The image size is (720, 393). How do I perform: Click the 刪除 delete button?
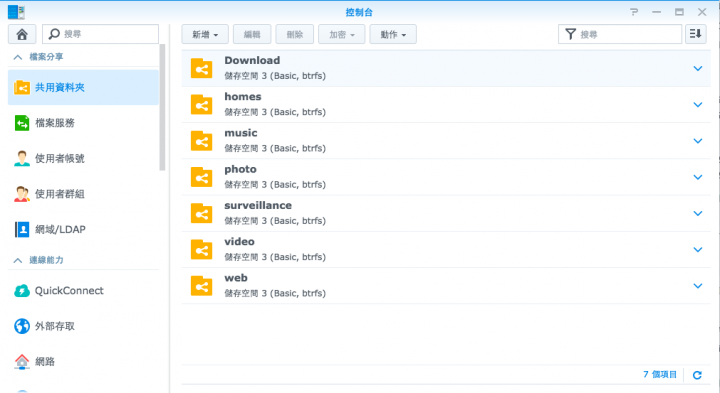tap(295, 34)
